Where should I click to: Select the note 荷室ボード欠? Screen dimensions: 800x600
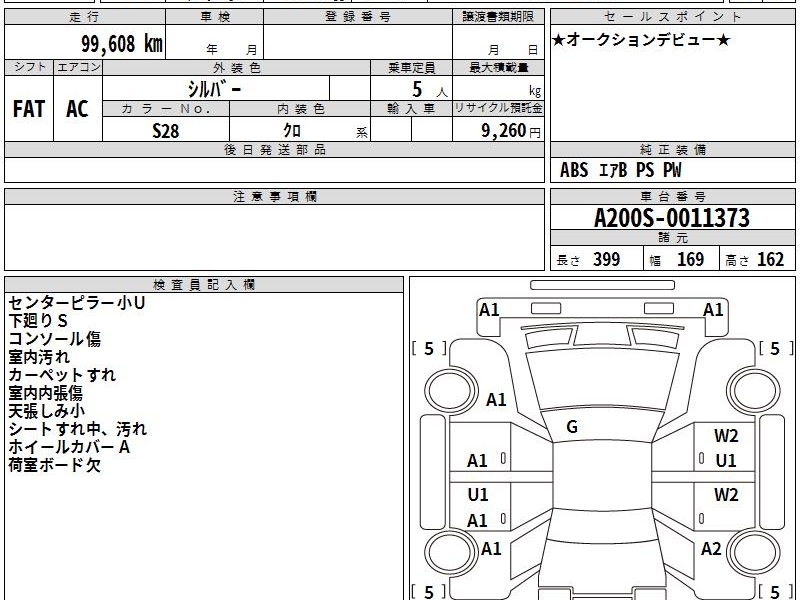point(55,465)
